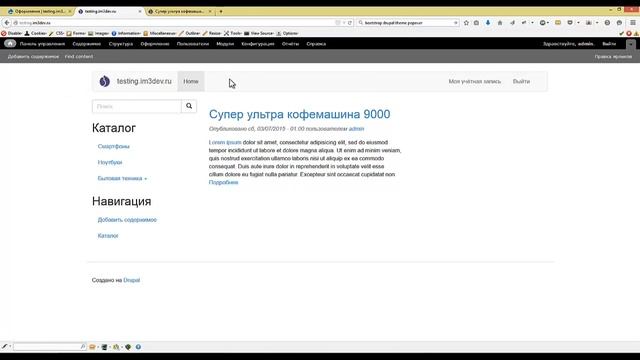Open Forms menu in Web Developer toolbar
The height and width of the screenshot is (360, 640).
[x=76, y=33]
